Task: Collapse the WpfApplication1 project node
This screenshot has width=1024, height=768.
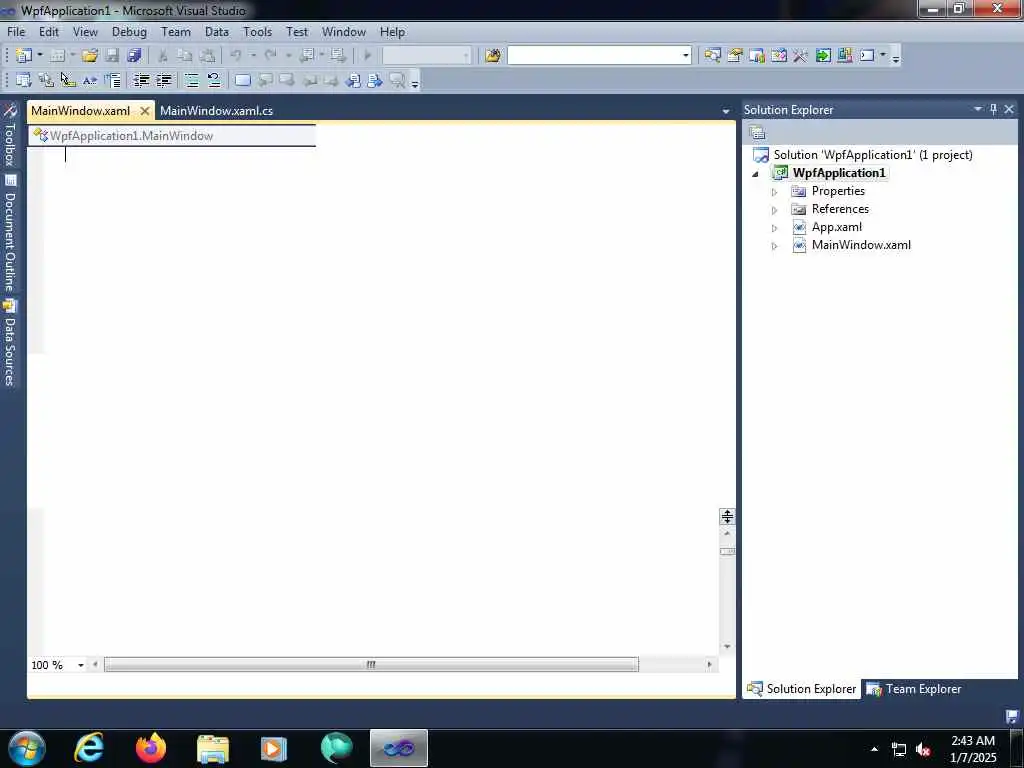Action: click(x=756, y=174)
